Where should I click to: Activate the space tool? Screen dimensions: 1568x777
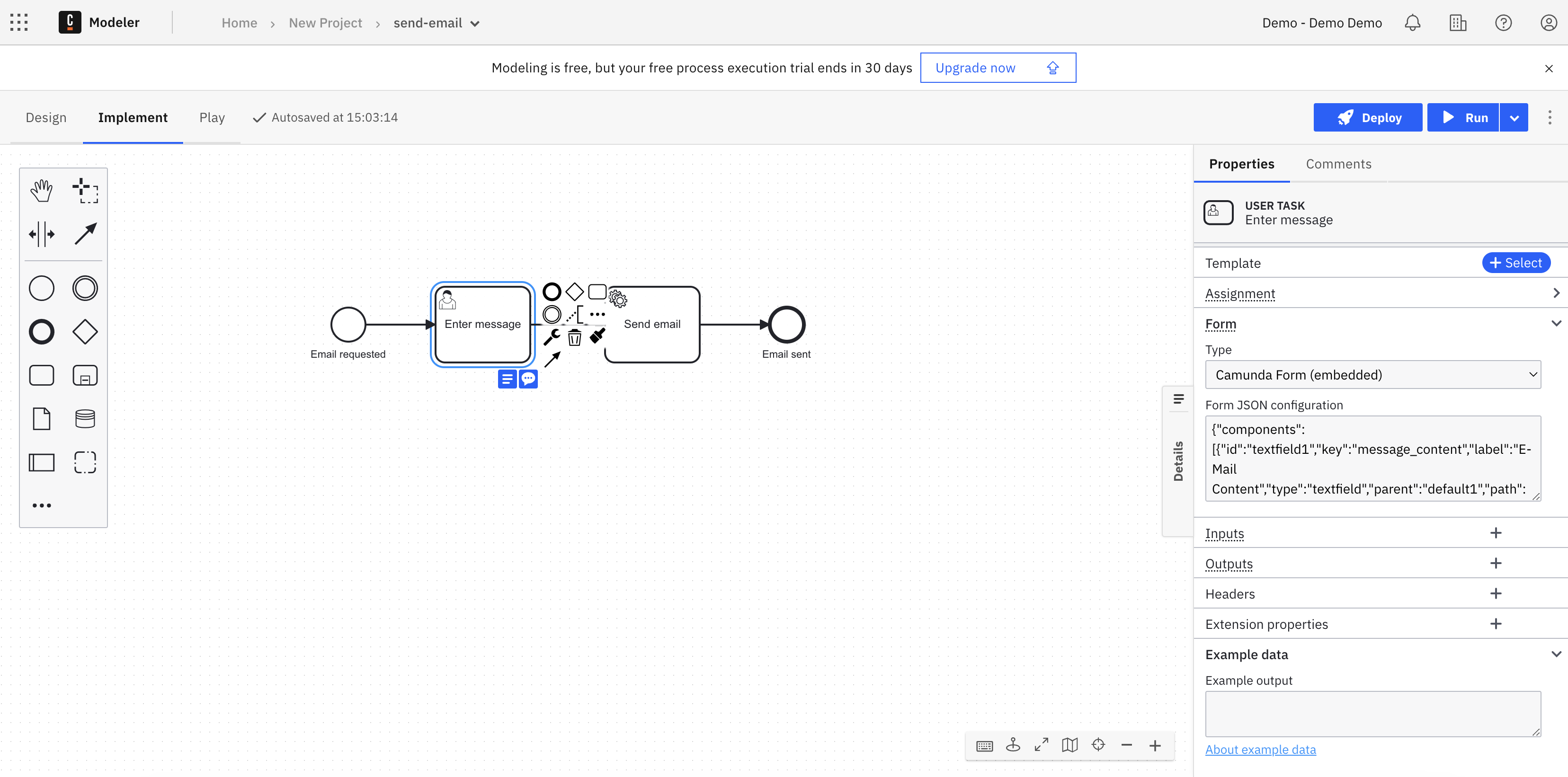point(41,234)
